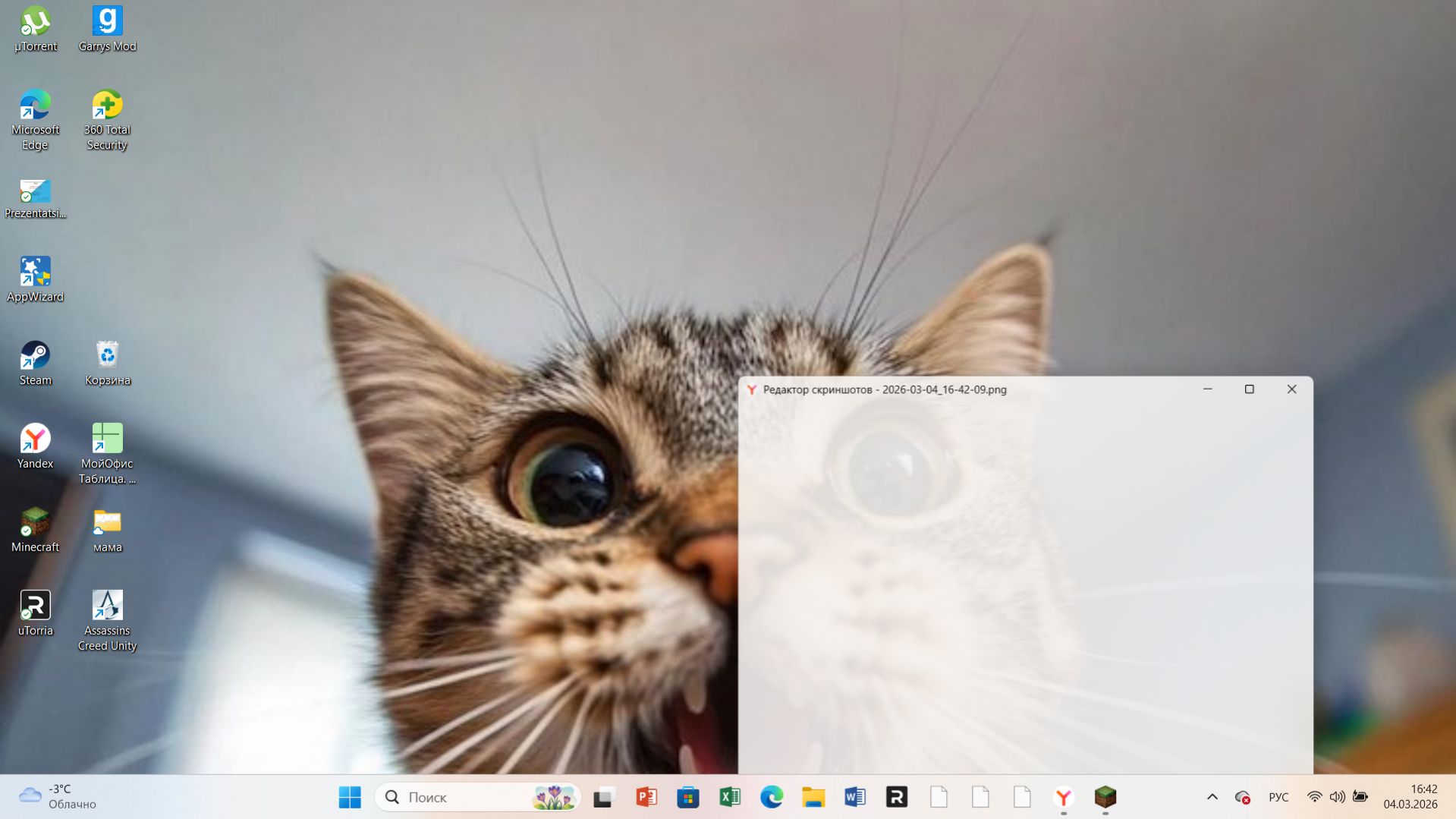Select the Steam desktop shortcut

[35, 364]
